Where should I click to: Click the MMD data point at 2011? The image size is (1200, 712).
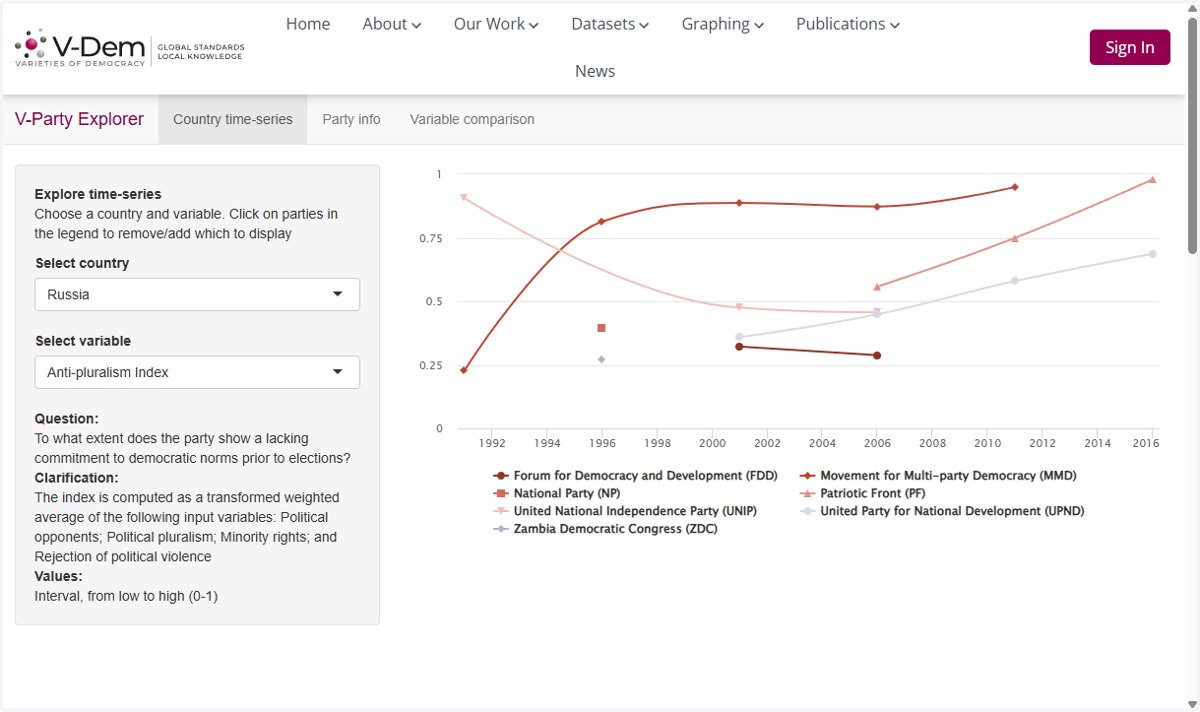(1015, 187)
